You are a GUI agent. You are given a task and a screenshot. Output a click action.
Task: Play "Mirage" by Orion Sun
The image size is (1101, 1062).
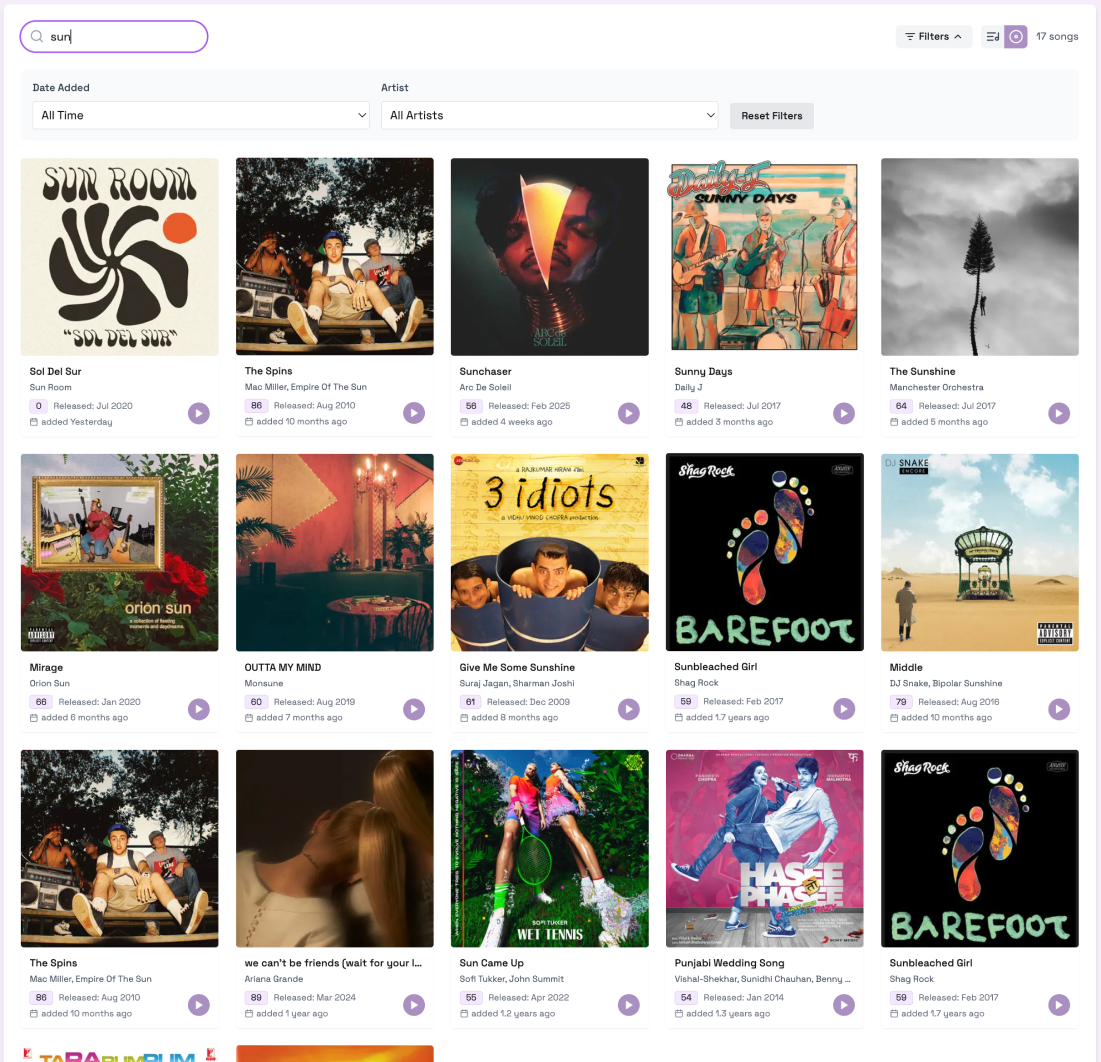pyautogui.click(x=199, y=709)
